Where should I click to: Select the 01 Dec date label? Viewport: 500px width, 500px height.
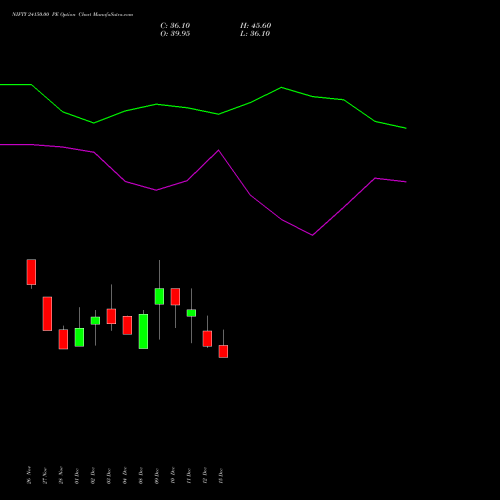tap(77, 476)
